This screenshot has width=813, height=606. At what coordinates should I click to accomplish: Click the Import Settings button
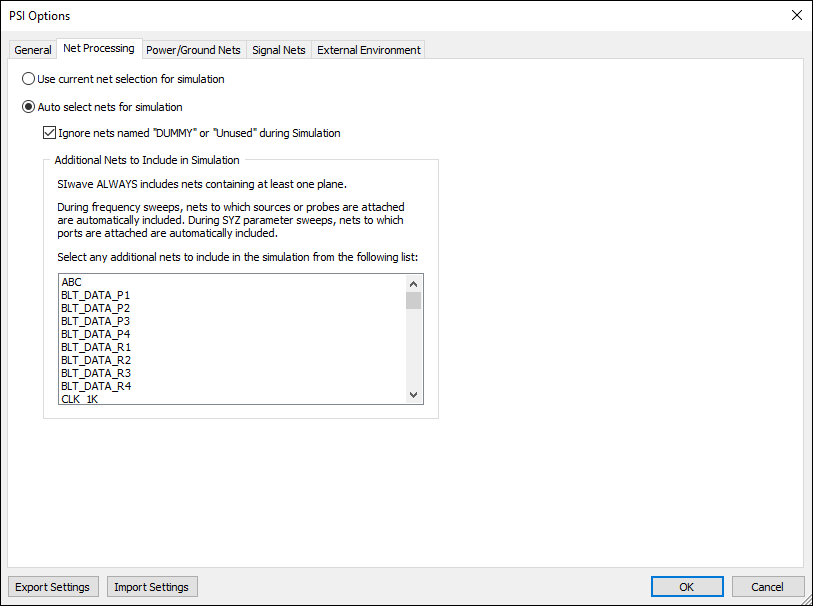point(152,586)
